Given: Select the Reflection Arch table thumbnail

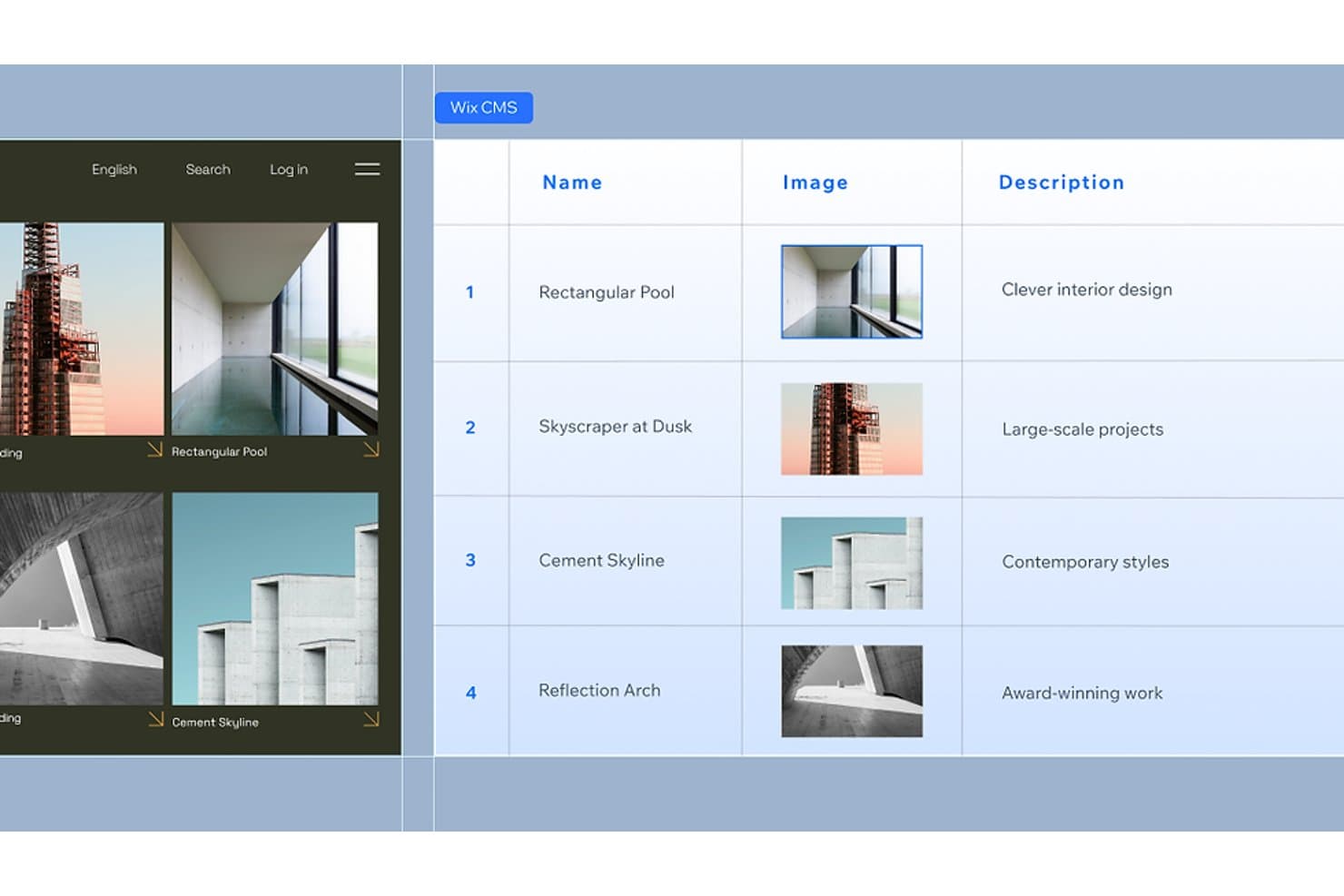Looking at the screenshot, I should click(852, 691).
